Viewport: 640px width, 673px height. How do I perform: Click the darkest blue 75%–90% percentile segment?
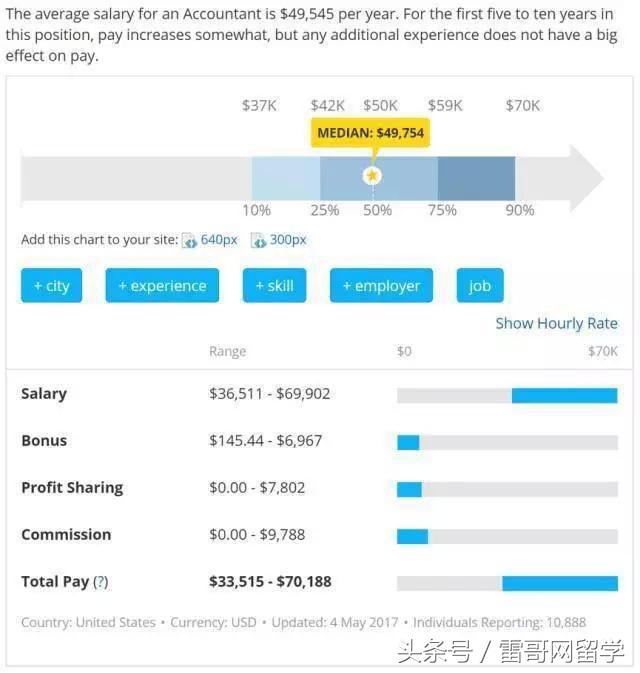pos(476,178)
